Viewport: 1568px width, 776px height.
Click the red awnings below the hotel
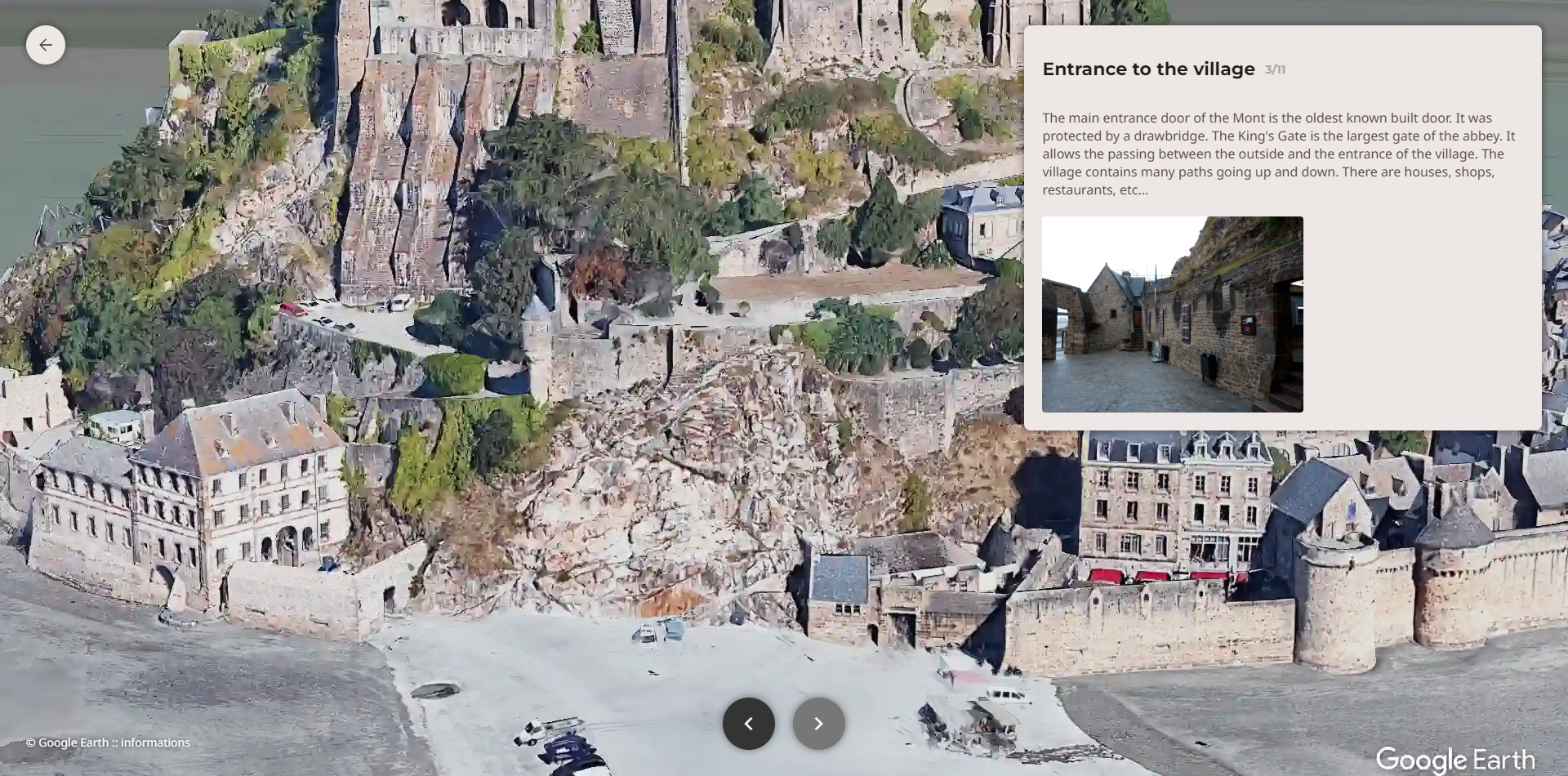coord(1160,576)
